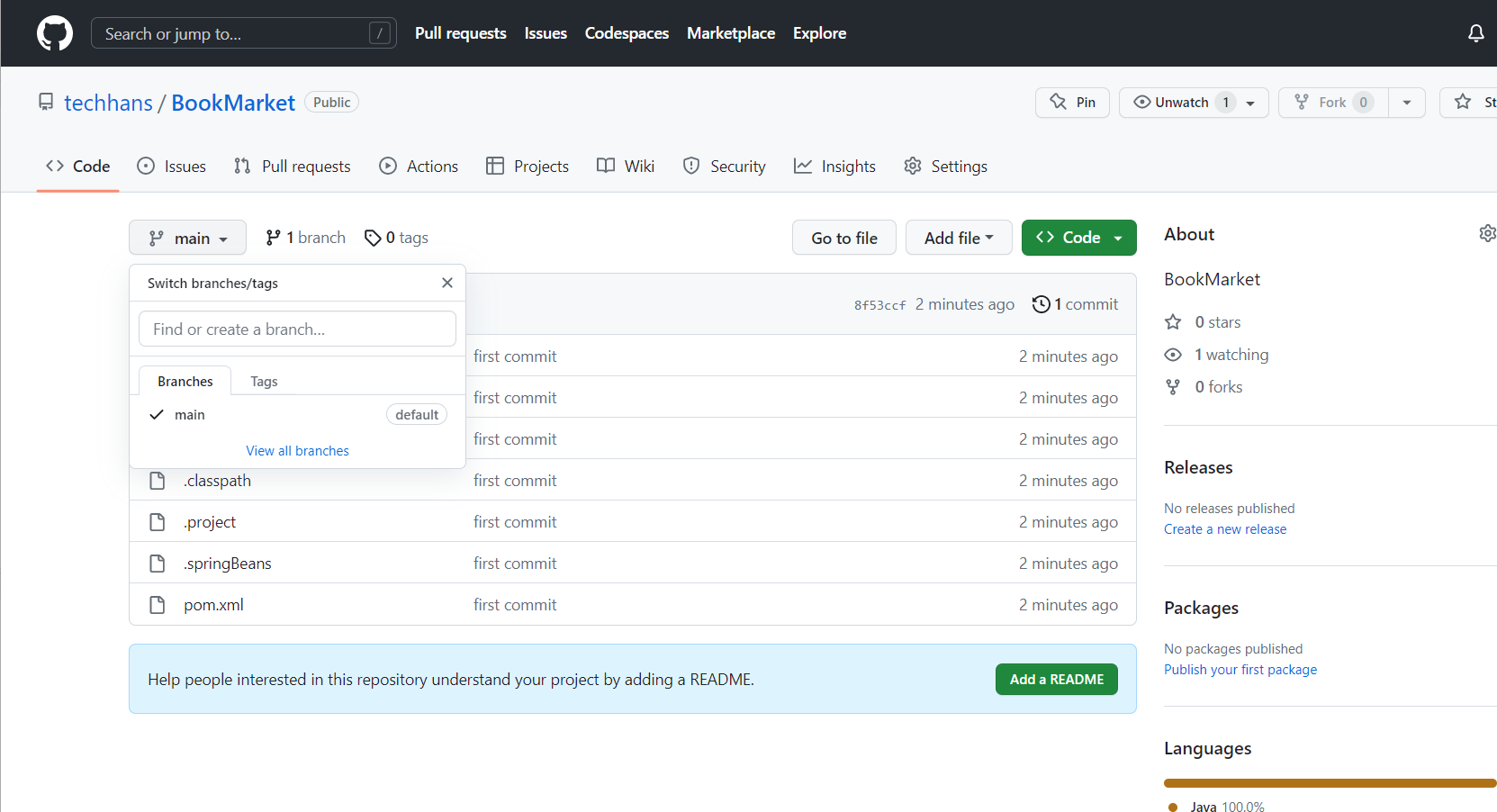Expand the Fork options dropdown arrow

click(x=1407, y=103)
